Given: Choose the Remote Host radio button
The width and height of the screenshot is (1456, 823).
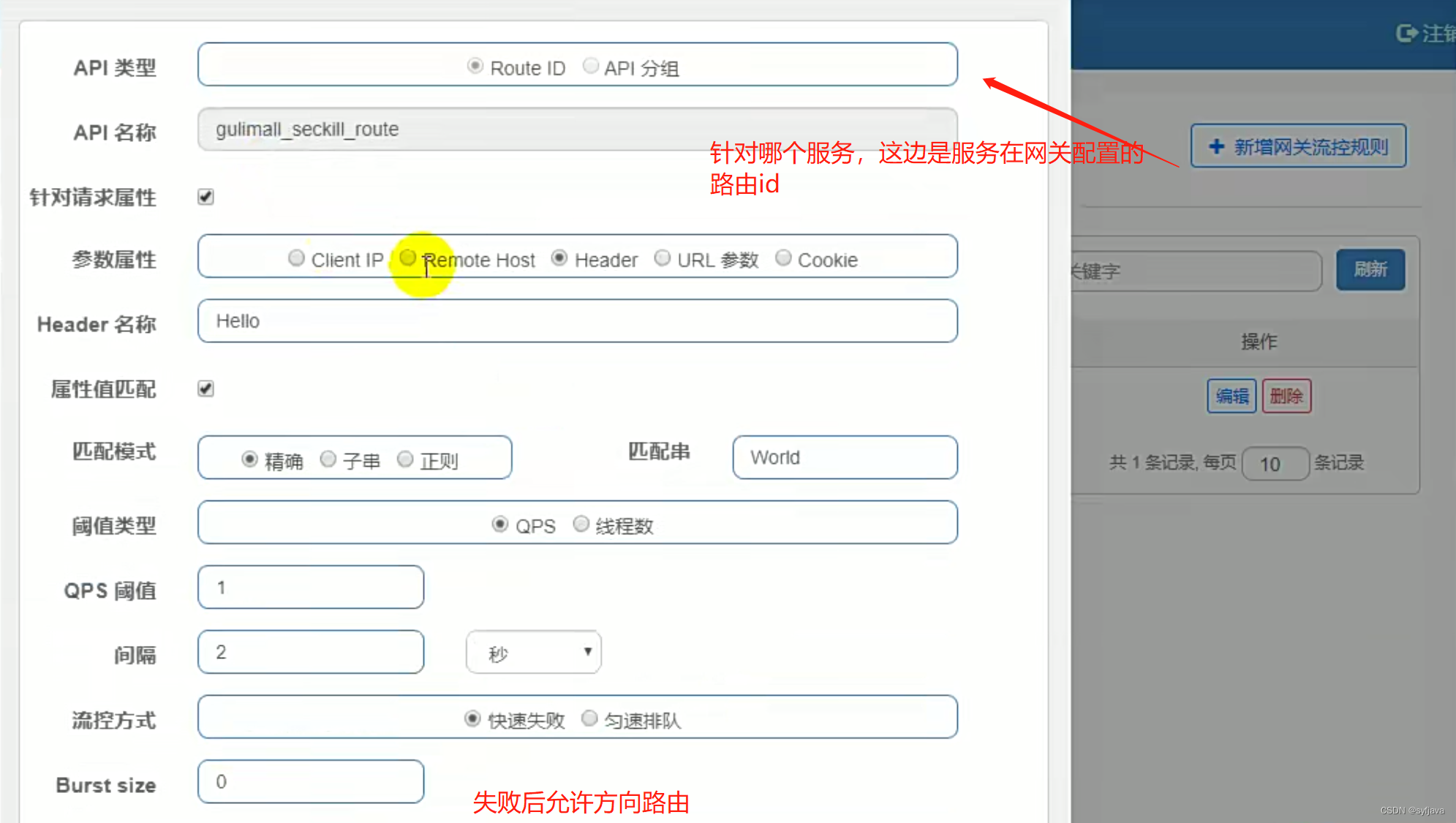Looking at the screenshot, I should pos(408,258).
